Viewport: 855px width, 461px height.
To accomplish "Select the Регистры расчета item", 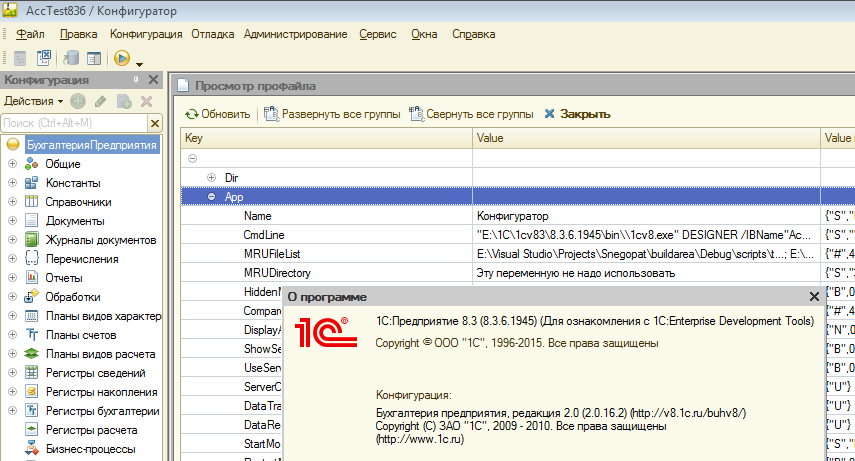I will coord(91,430).
